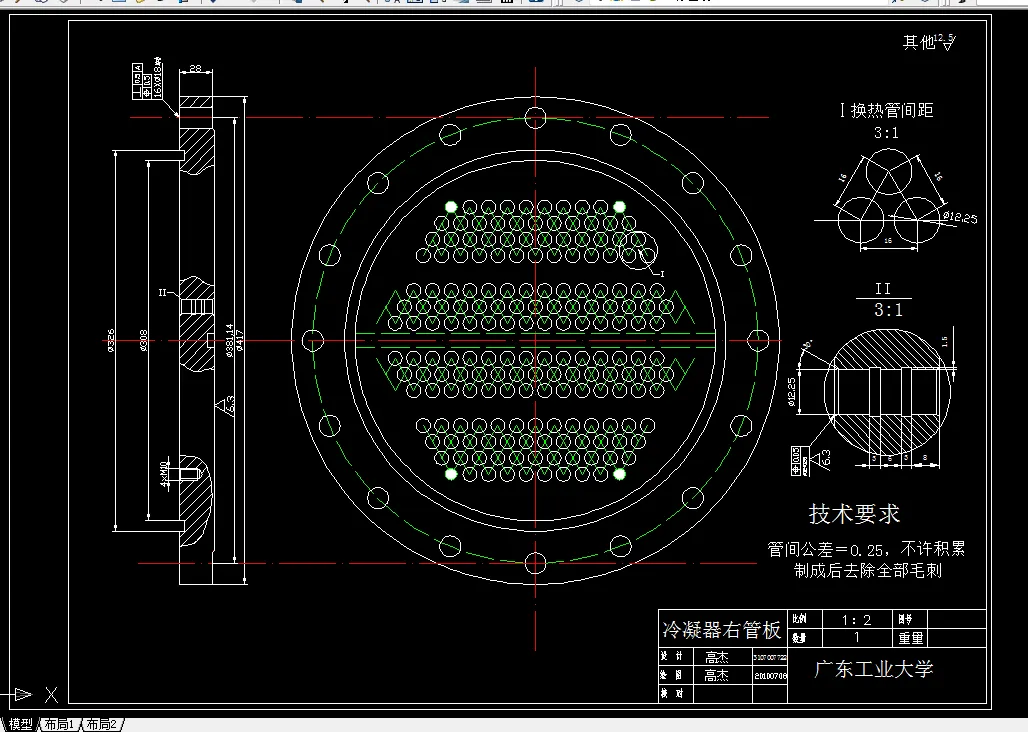The width and height of the screenshot is (1028, 732).
Task: Select the detail circle marked I on tube field
Action: 638,250
